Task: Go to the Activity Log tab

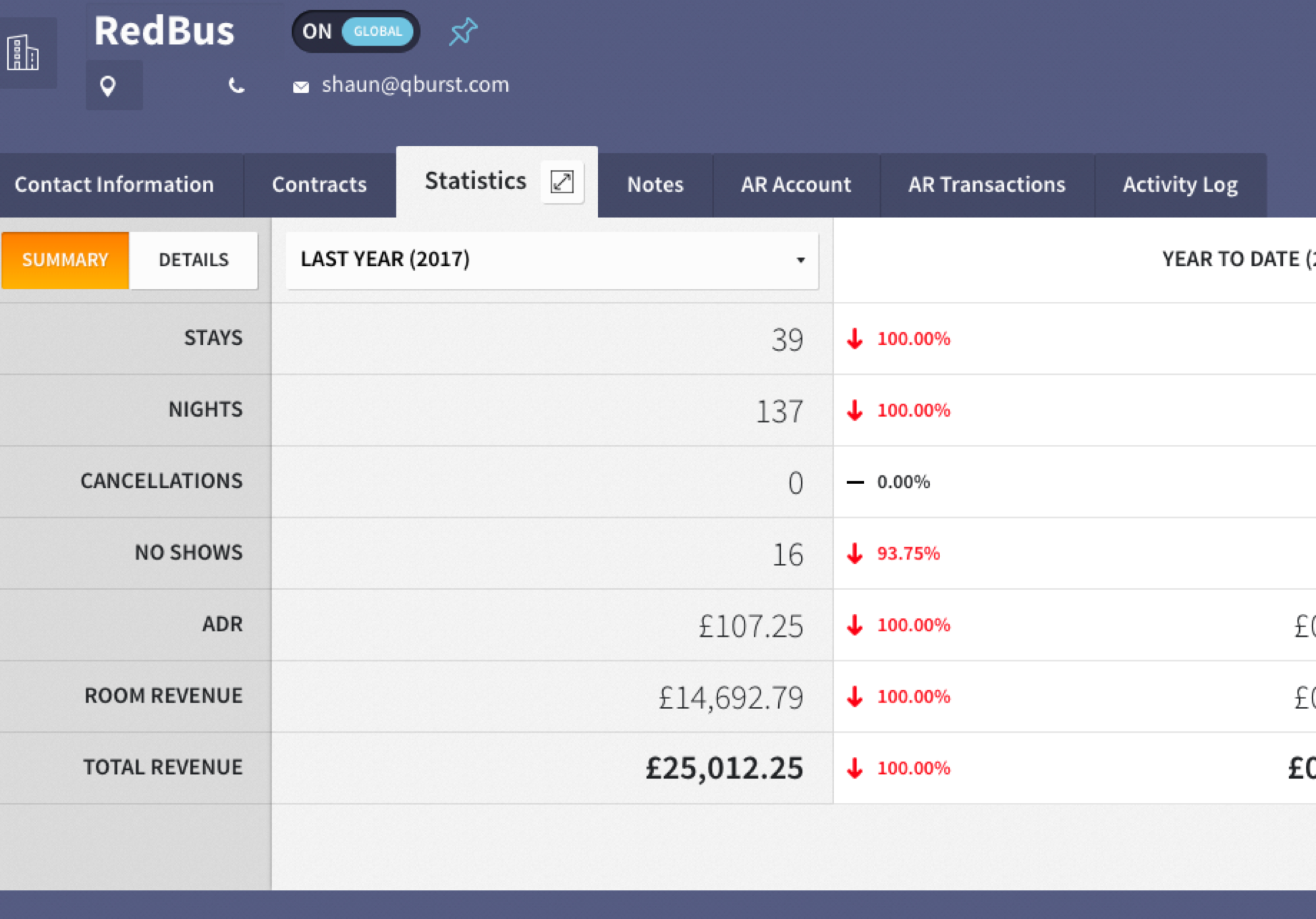Action: click(x=1180, y=184)
